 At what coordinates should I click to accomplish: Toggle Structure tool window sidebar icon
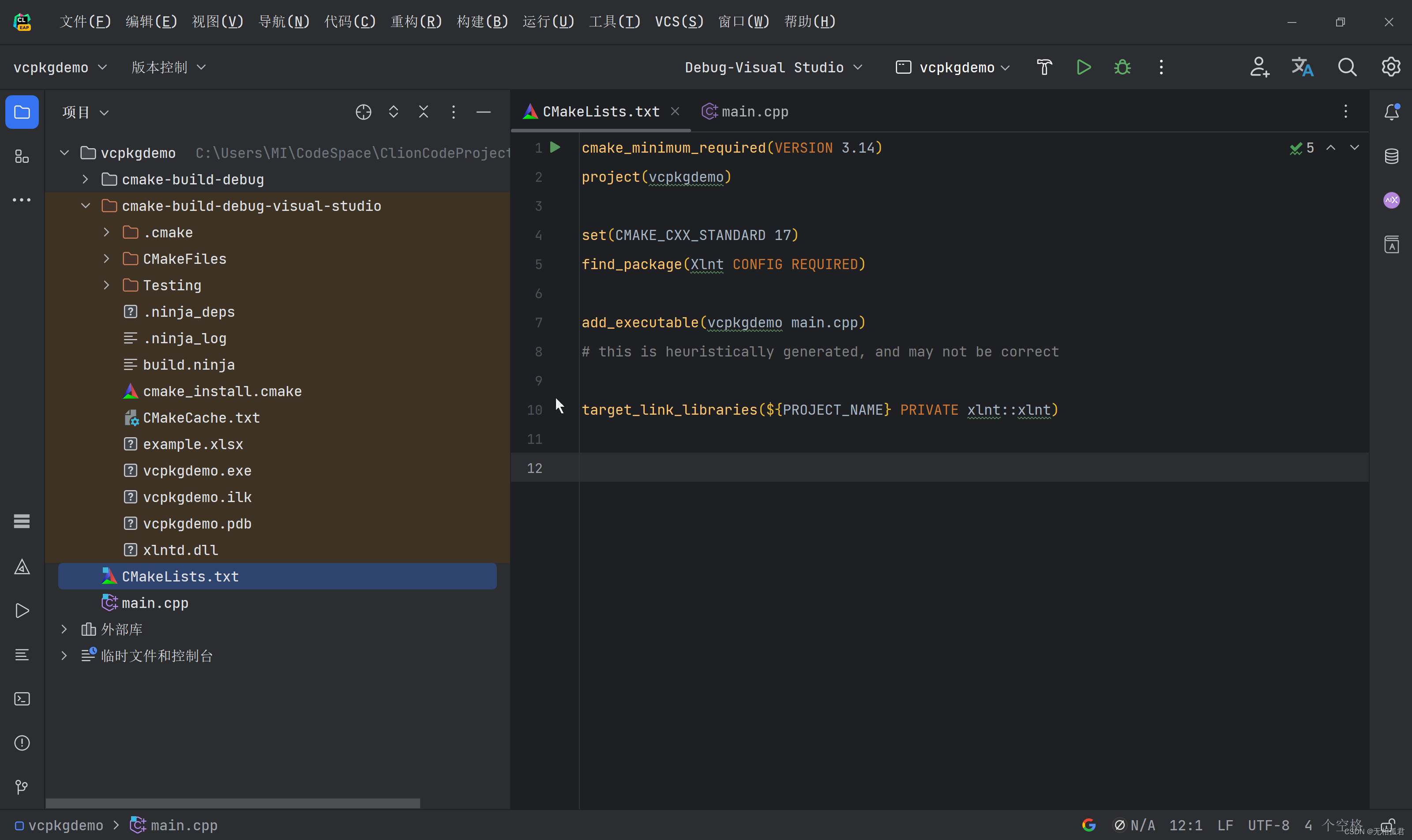pyautogui.click(x=22, y=156)
